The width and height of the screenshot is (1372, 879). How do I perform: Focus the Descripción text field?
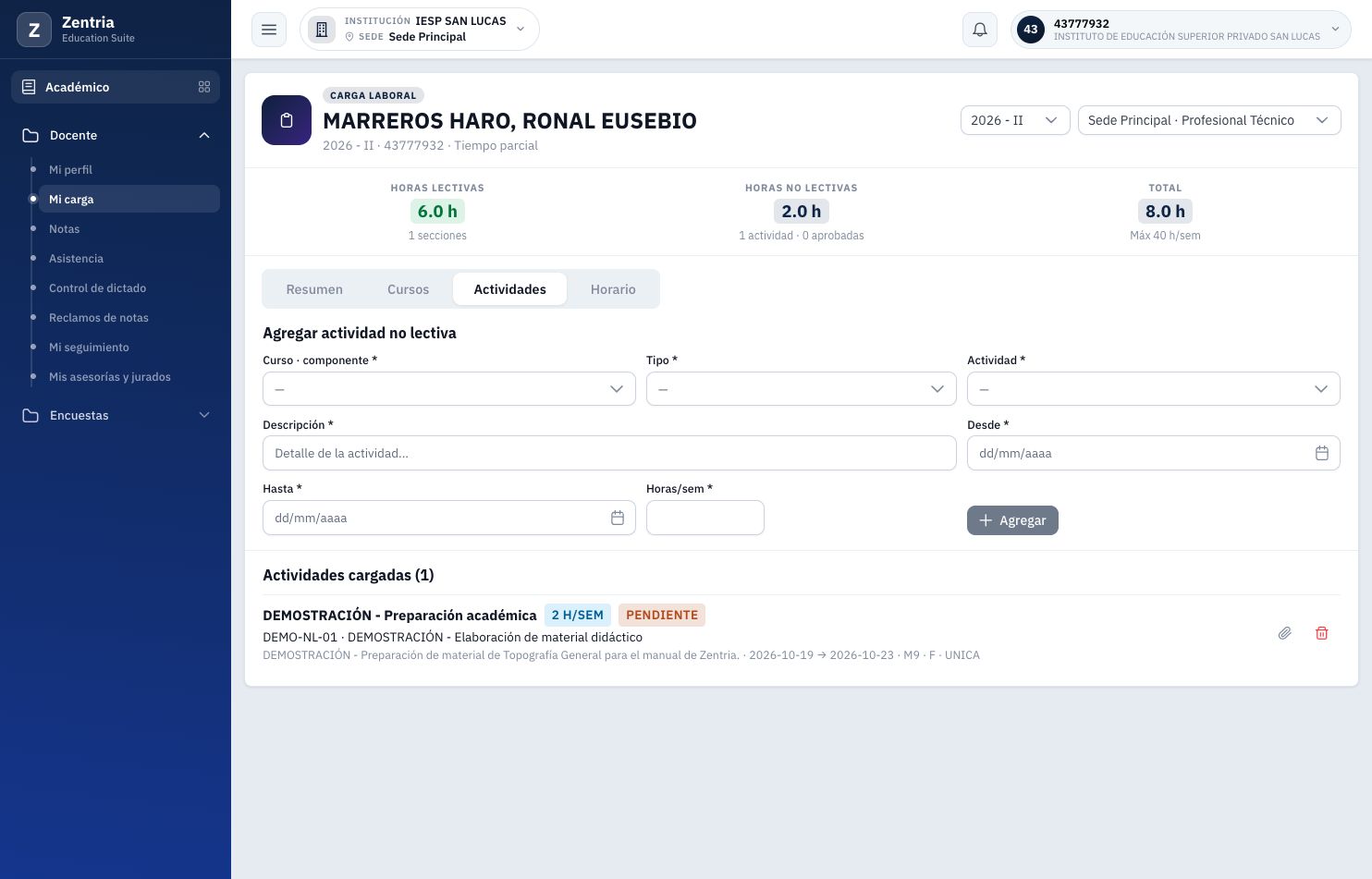tap(609, 453)
